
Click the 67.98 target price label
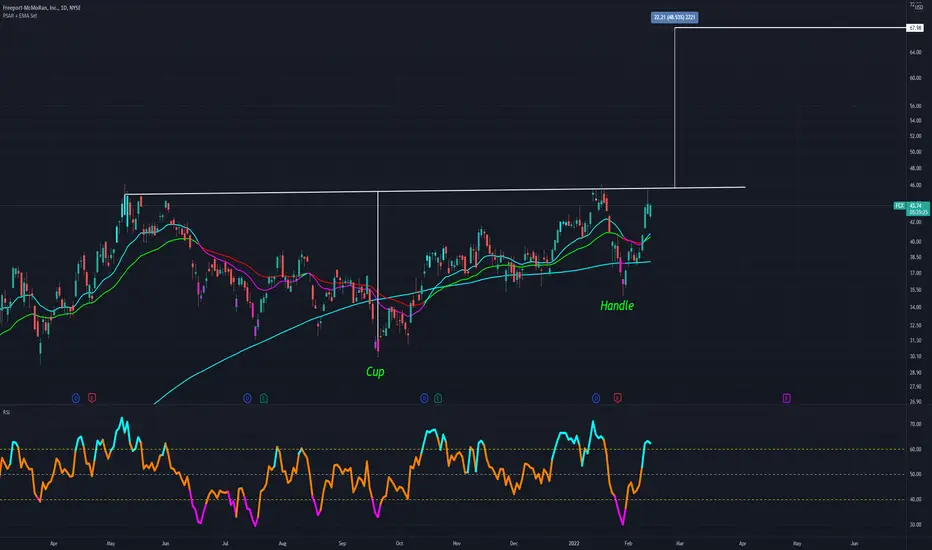pos(915,28)
